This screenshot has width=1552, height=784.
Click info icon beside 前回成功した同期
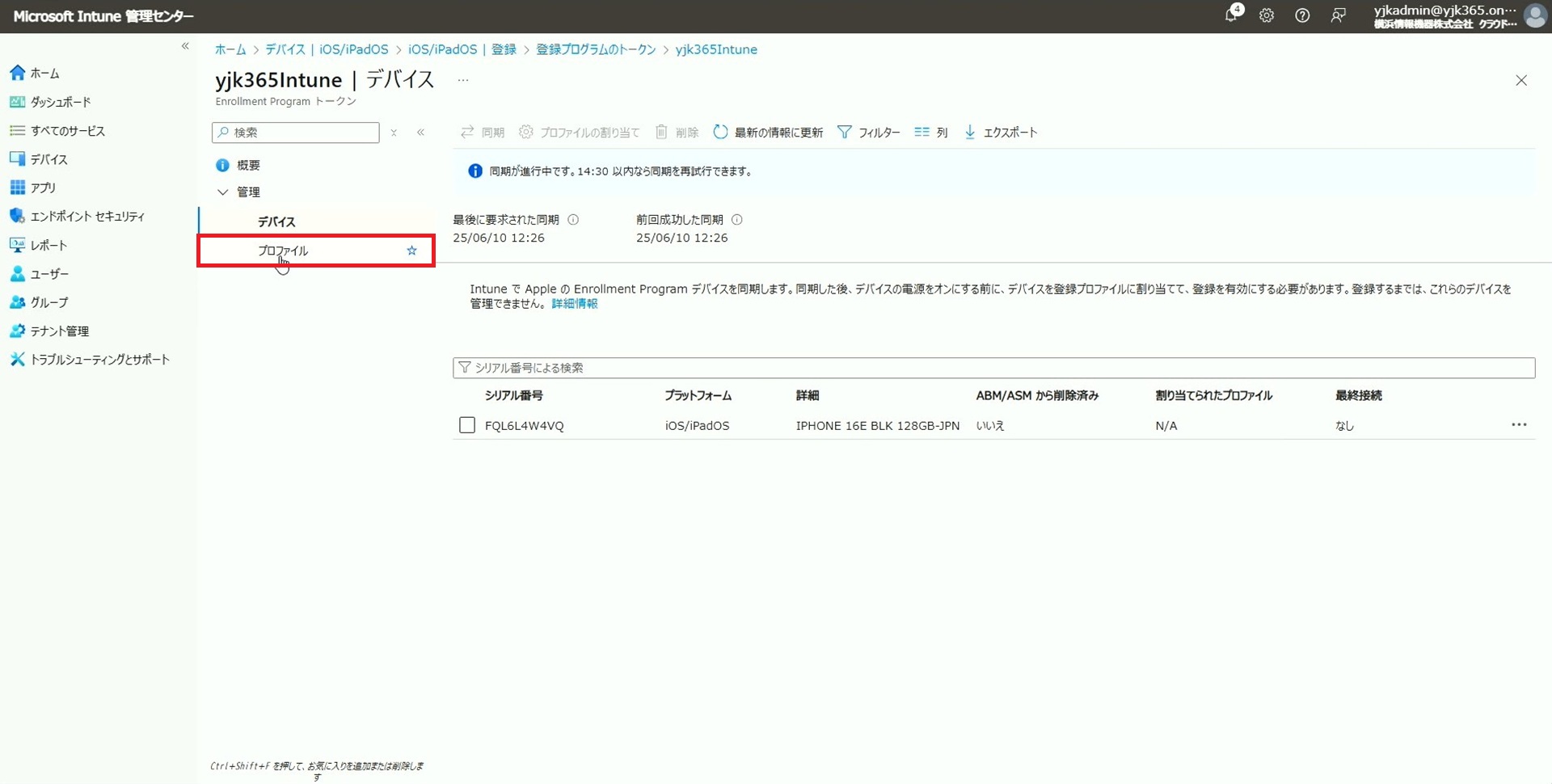736,220
